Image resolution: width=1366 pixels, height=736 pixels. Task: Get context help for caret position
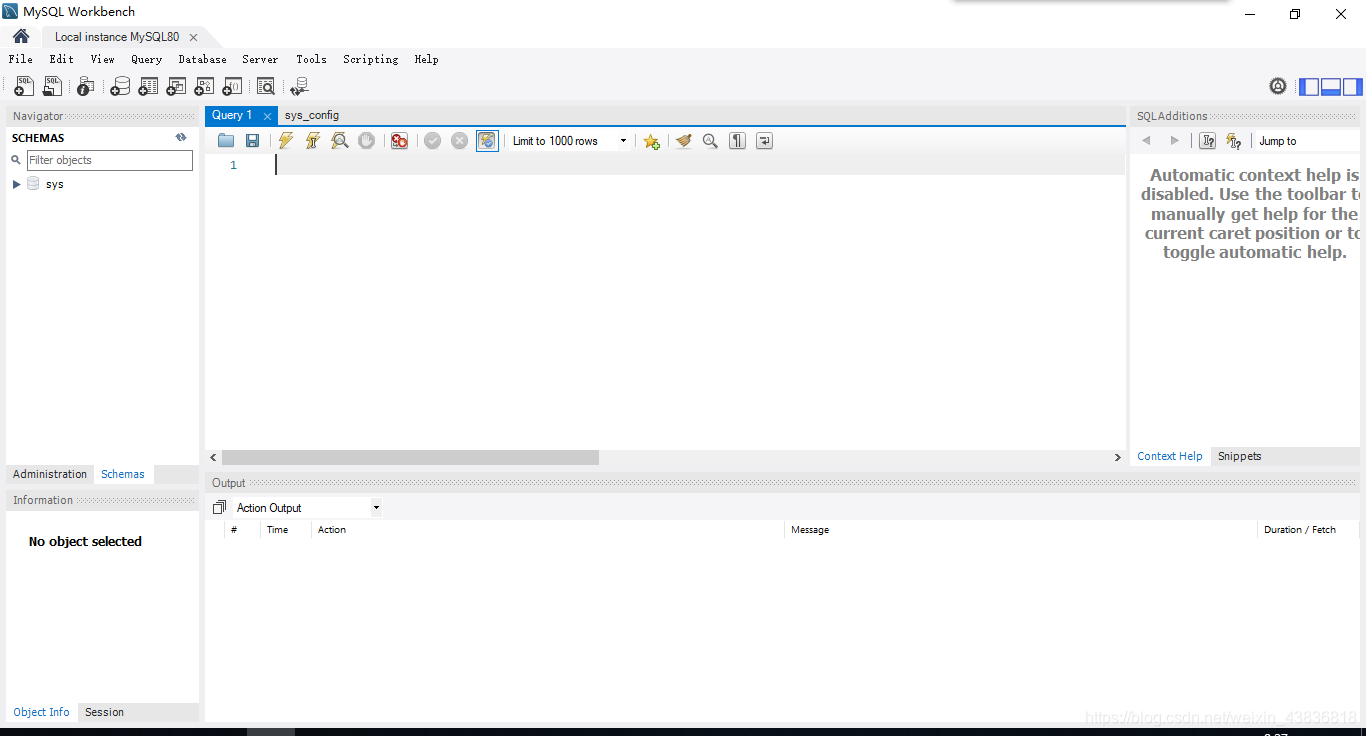tap(1208, 141)
